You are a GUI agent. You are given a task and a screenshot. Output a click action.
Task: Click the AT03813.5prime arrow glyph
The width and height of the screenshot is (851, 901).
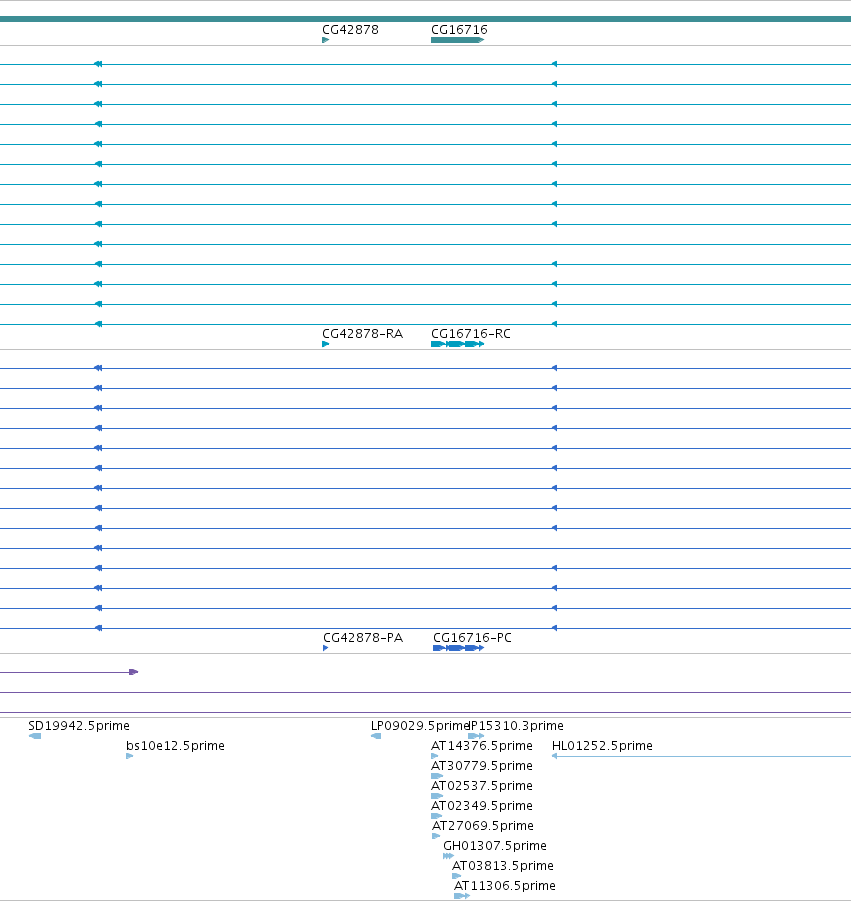click(x=457, y=876)
